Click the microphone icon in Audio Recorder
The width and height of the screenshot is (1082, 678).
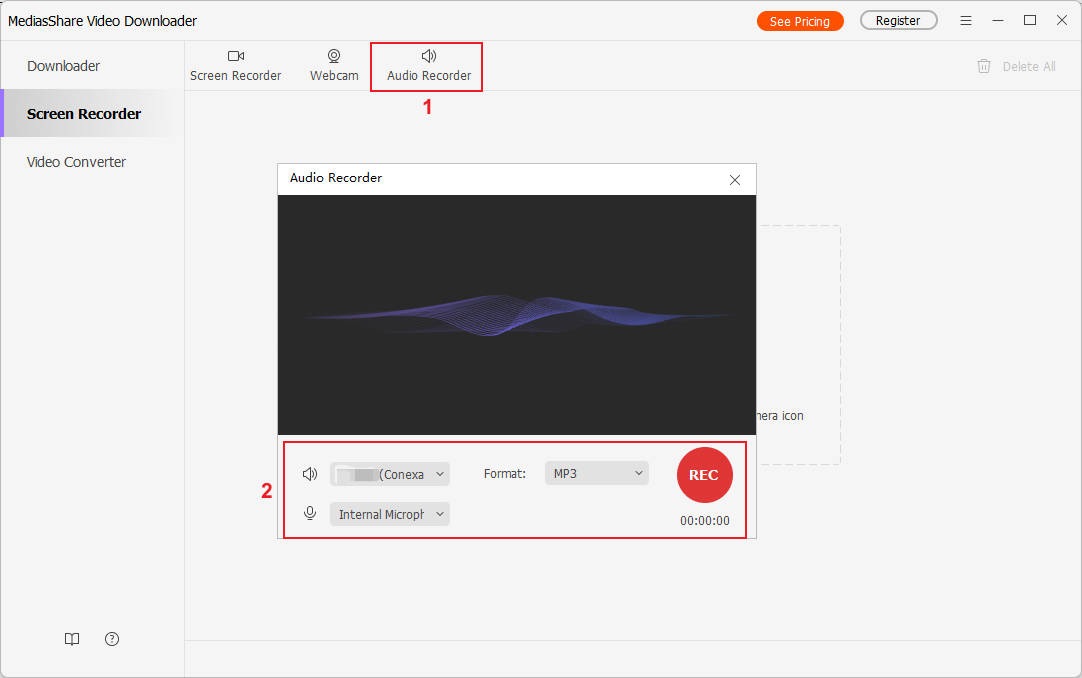click(310, 513)
